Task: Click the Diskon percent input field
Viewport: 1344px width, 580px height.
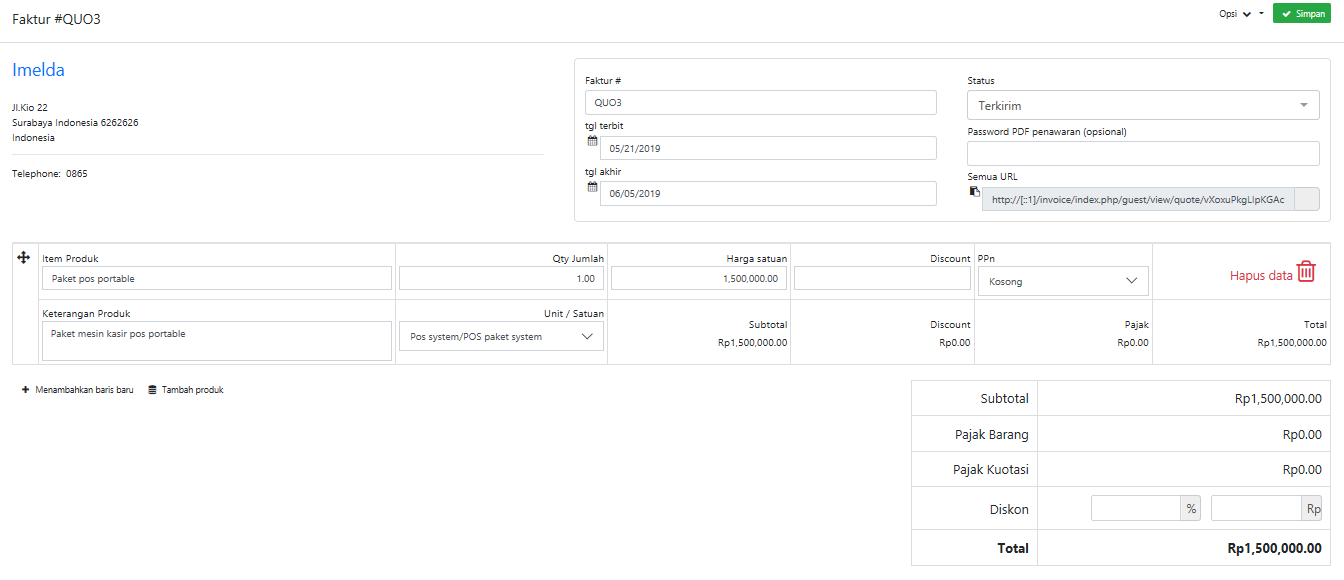Action: tap(1135, 509)
